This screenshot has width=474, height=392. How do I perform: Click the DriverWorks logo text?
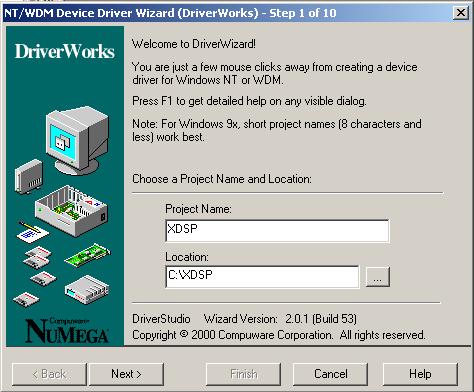[65, 52]
